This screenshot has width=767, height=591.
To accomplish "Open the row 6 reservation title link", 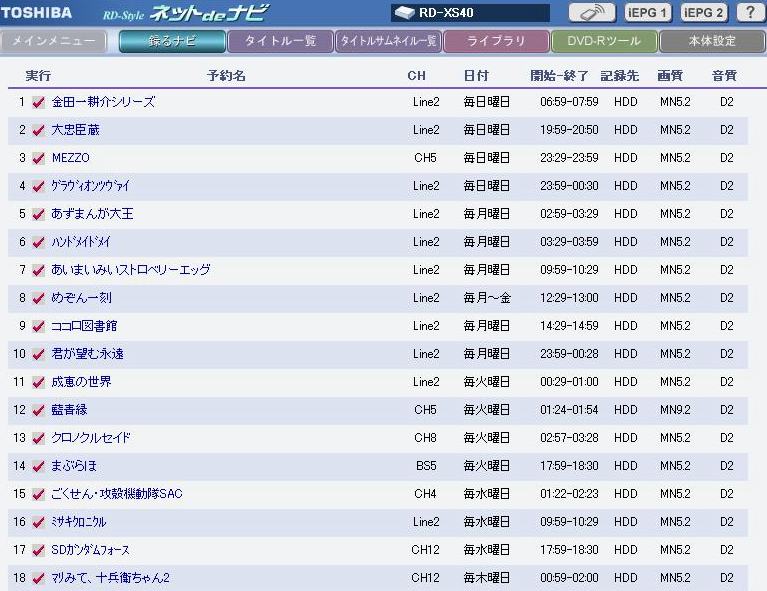I will point(81,242).
